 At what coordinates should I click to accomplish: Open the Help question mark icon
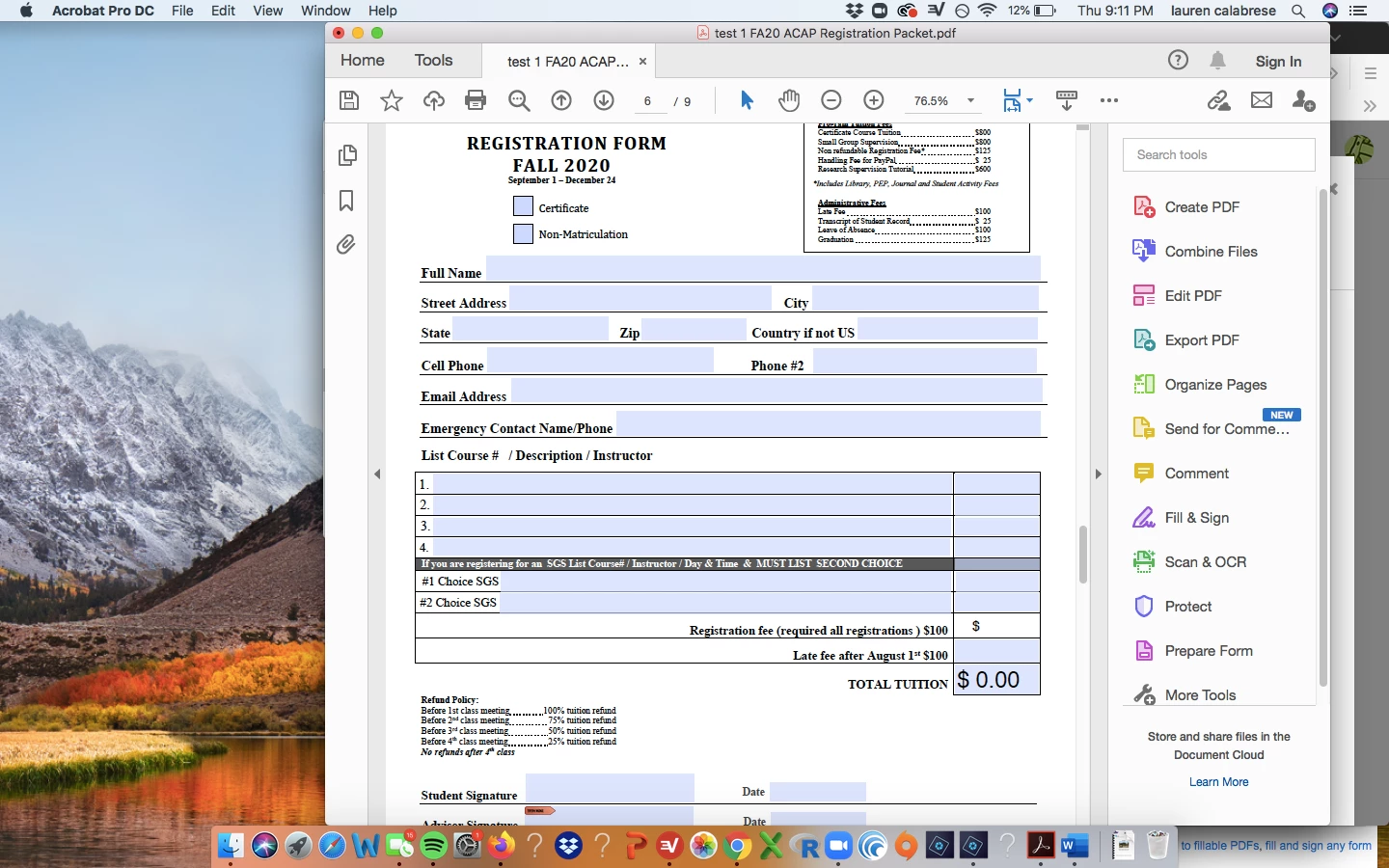(x=1178, y=60)
